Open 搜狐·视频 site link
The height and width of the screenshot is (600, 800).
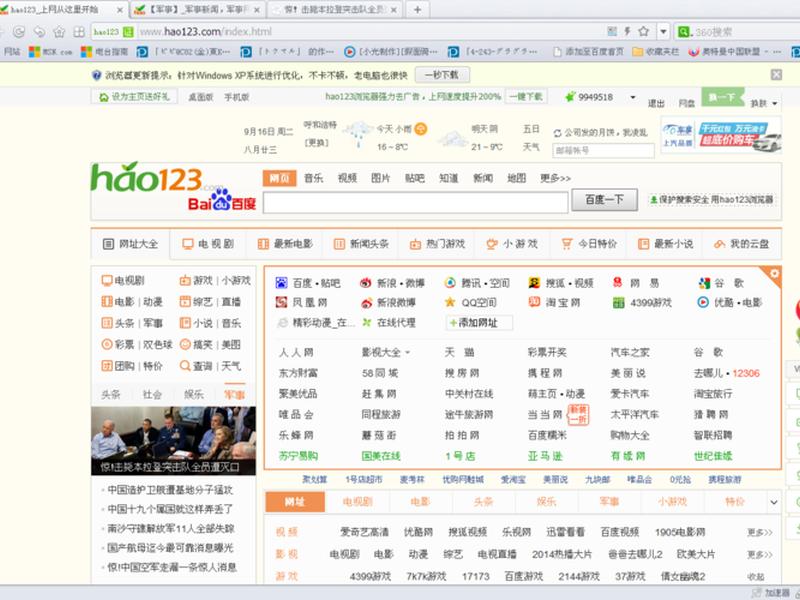(561, 283)
